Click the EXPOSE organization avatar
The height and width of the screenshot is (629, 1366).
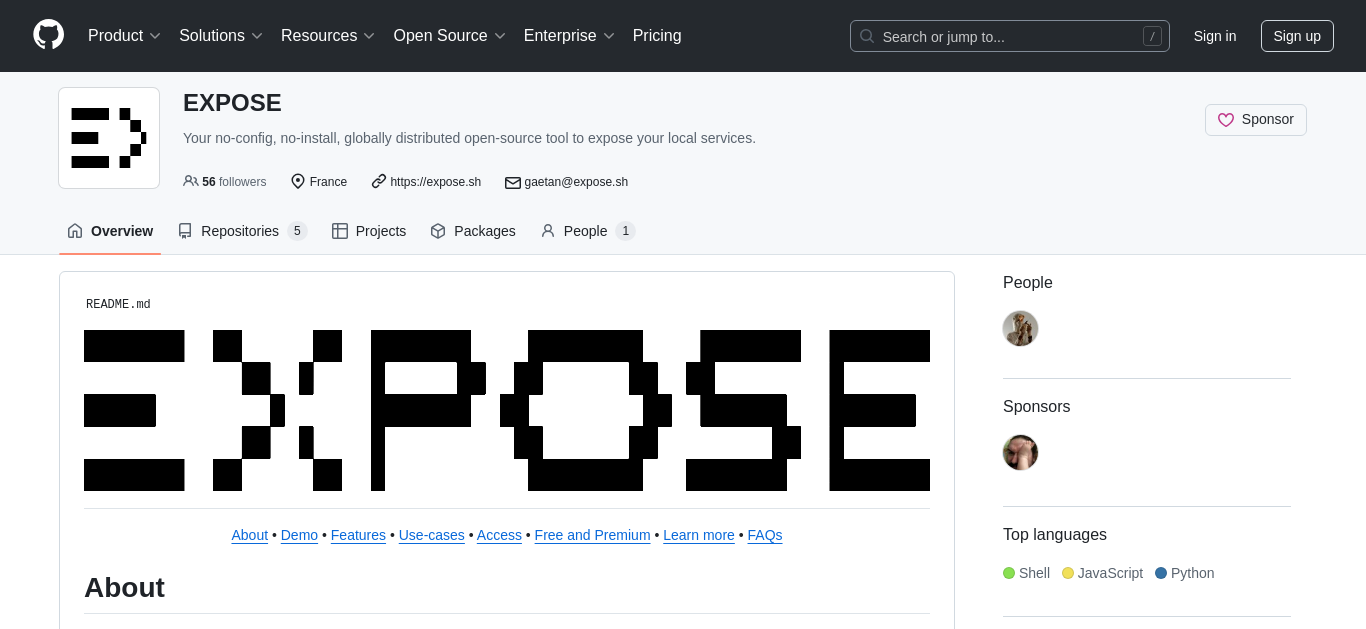[x=109, y=138]
